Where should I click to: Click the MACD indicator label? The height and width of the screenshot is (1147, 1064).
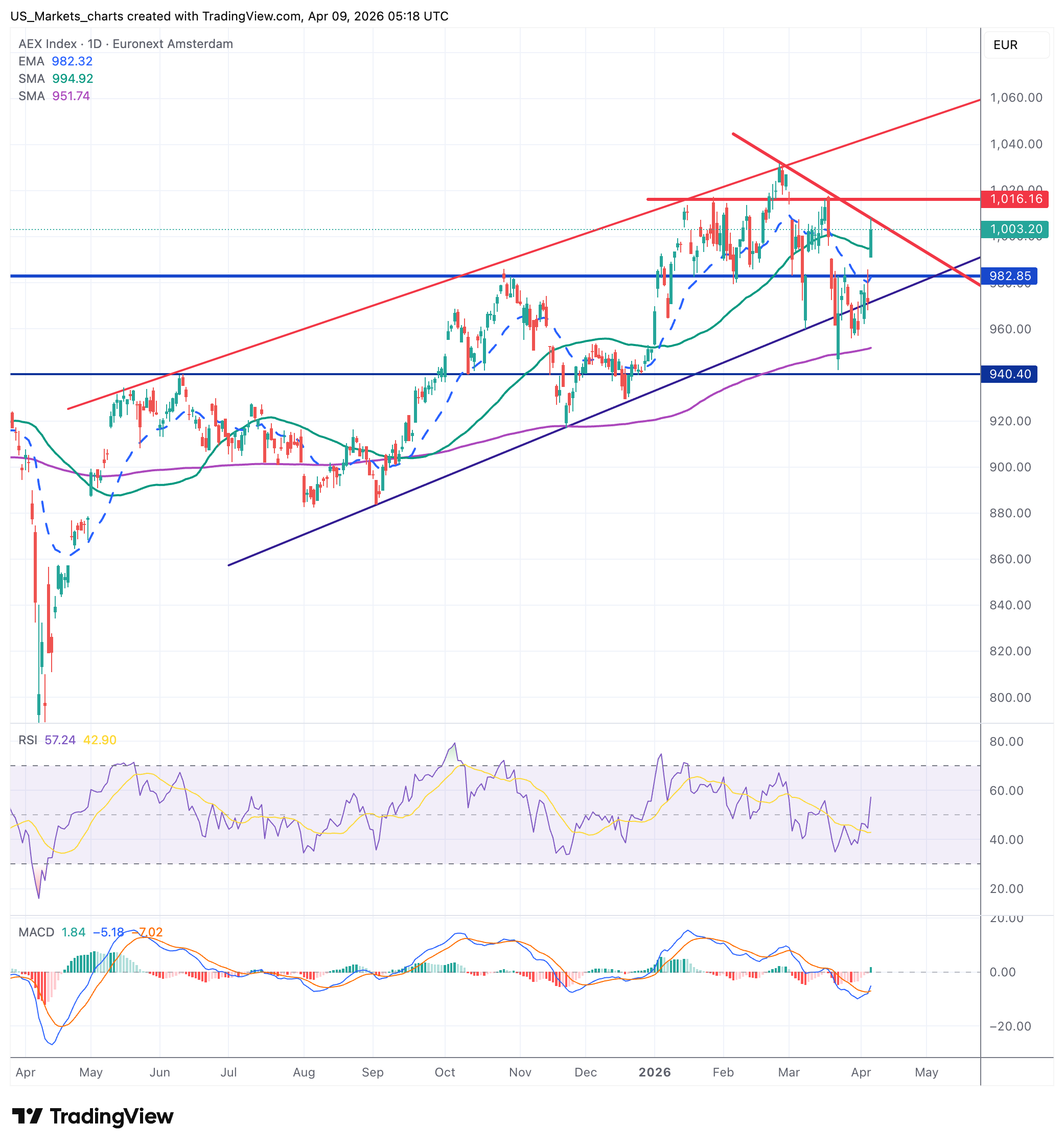[x=36, y=932]
